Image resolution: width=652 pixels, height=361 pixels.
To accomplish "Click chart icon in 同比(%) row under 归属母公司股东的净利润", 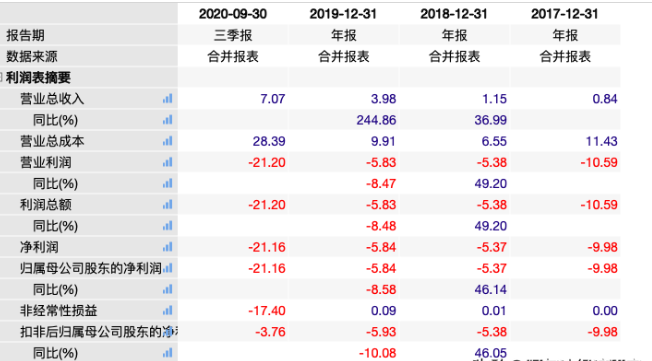I will click(x=168, y=289).
